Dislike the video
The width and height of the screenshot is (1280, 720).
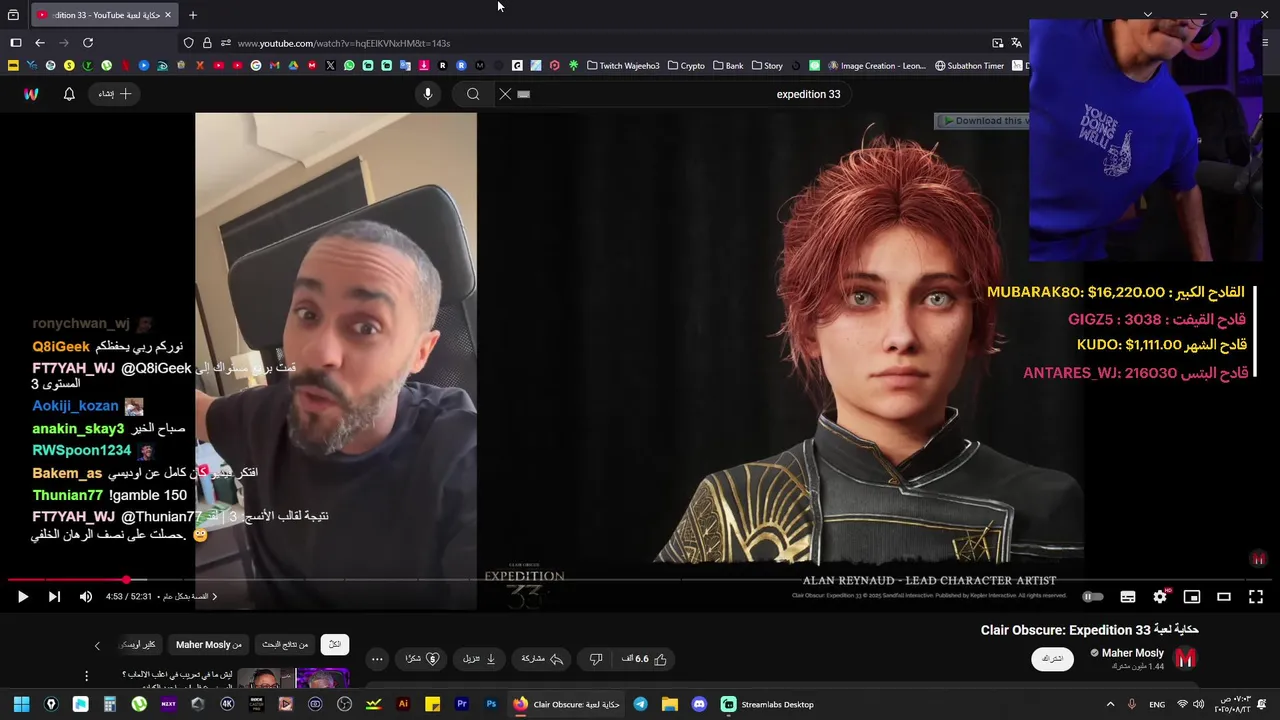(x=596, y=659)
